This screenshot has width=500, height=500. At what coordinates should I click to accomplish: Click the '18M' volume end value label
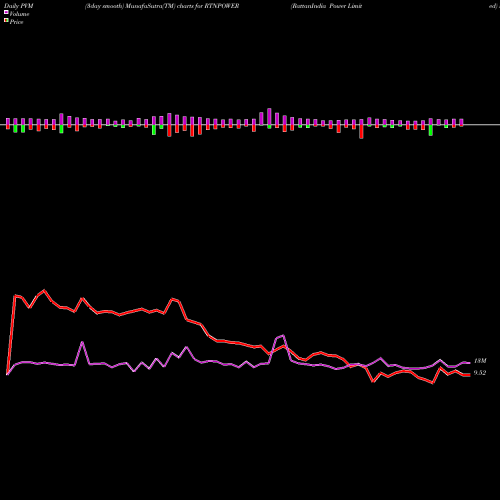click(x=480, y=361)
